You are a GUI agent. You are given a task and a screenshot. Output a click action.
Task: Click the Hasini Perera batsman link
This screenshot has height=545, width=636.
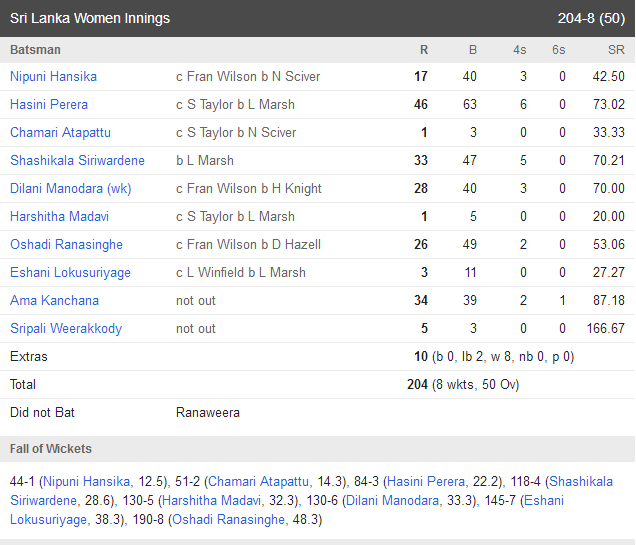pyautogui.click(x=49, y=104)
